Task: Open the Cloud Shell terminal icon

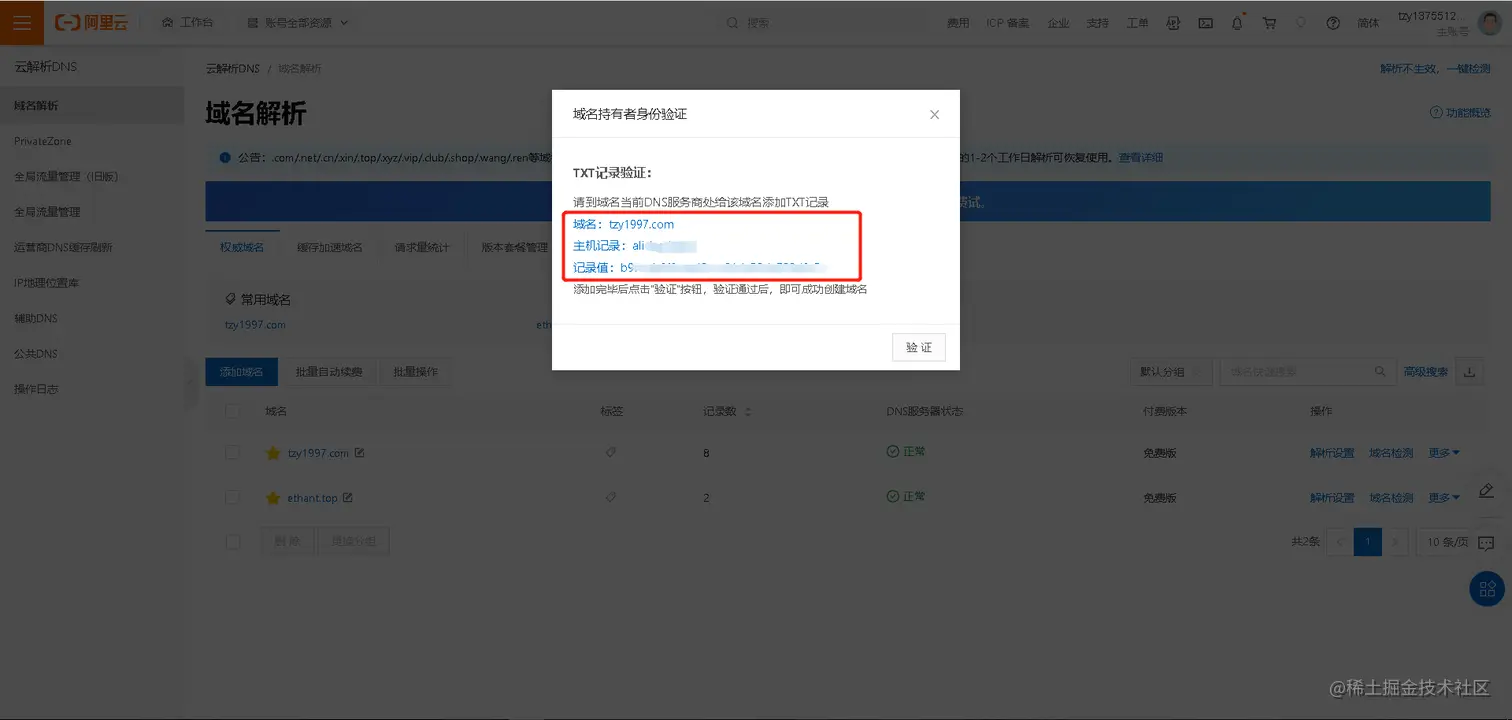Action: pos(1206,23)
